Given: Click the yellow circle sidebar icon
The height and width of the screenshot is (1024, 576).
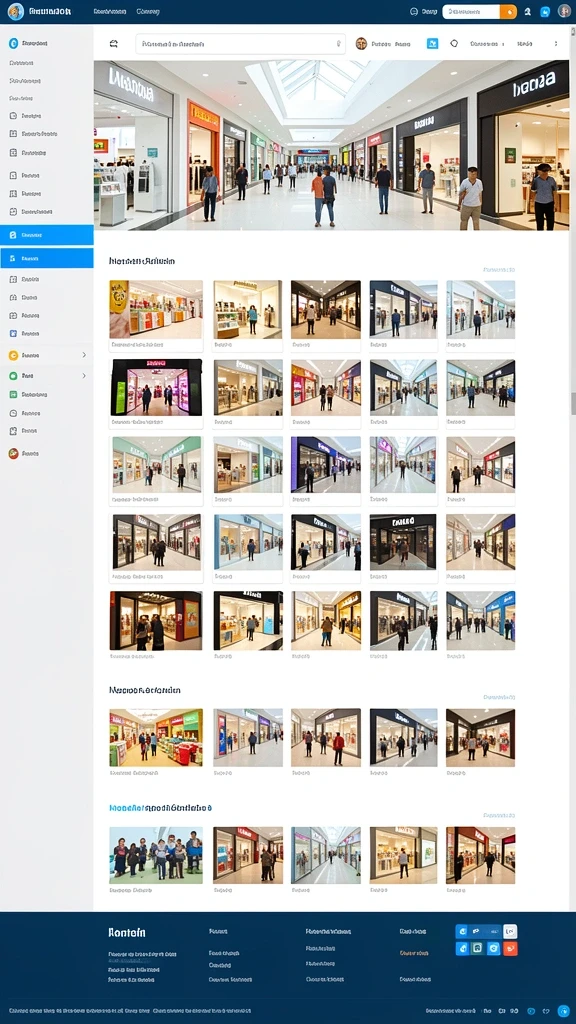Looking at the screenshot, I should (13, 355).
